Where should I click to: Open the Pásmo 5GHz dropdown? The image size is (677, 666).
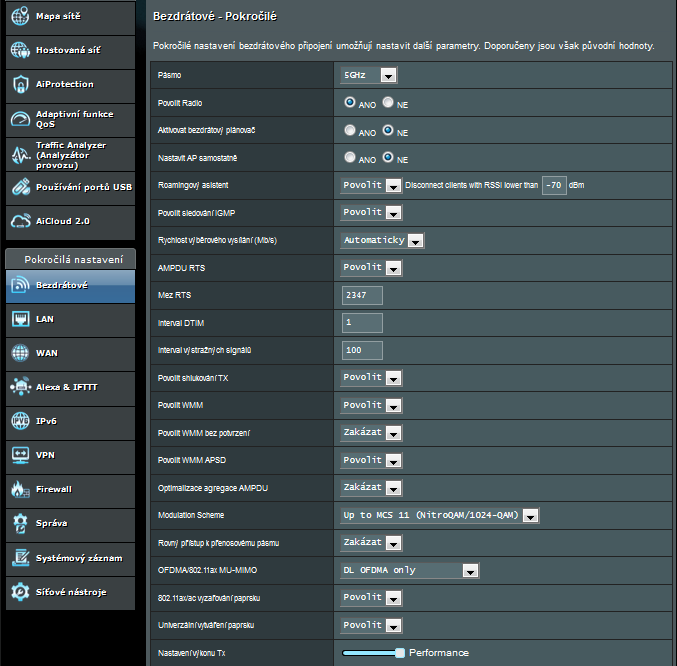(367, 75)
